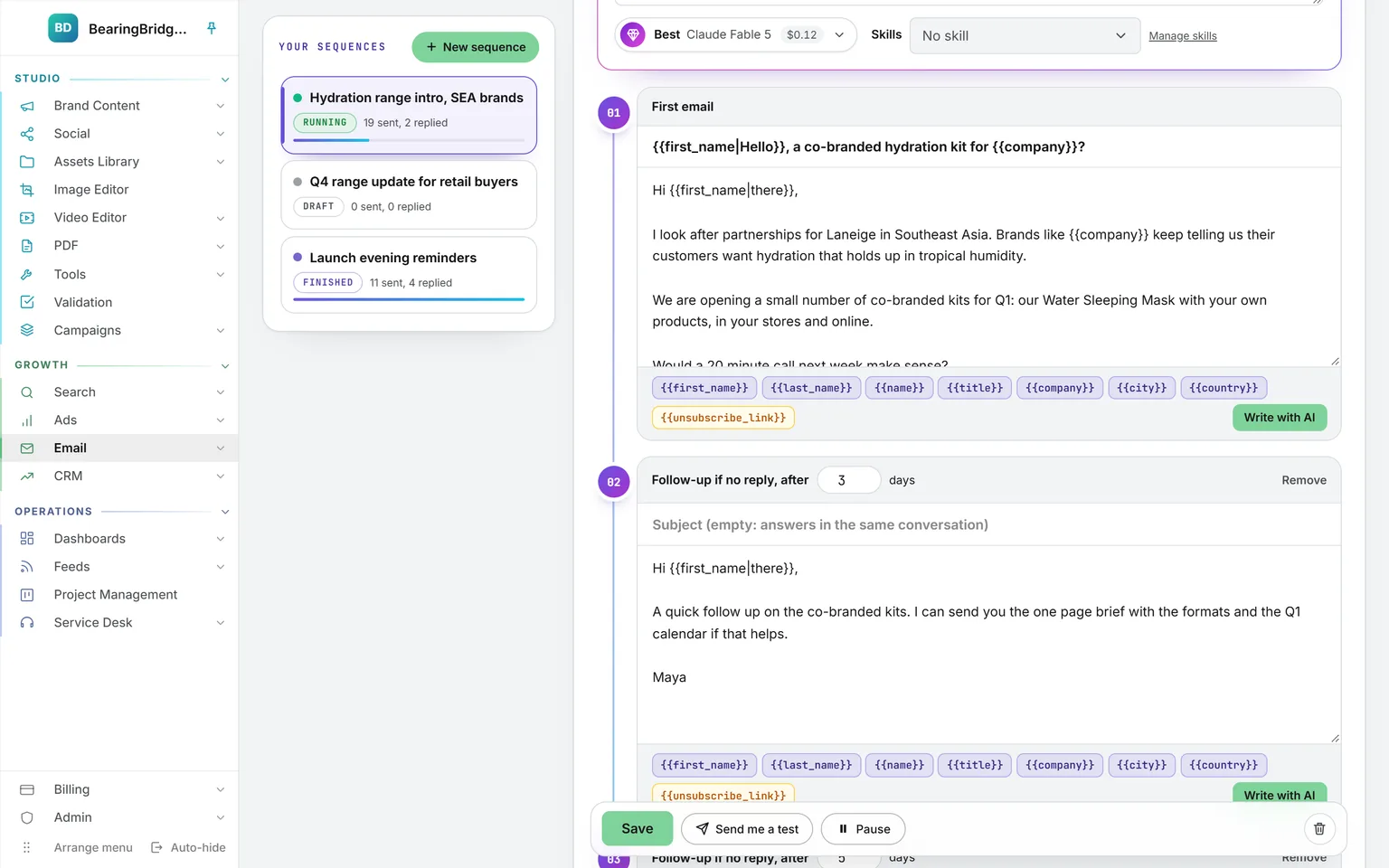Delete sequence with trash icon
Viewport: 1389px width, 868px height.
1319,828
